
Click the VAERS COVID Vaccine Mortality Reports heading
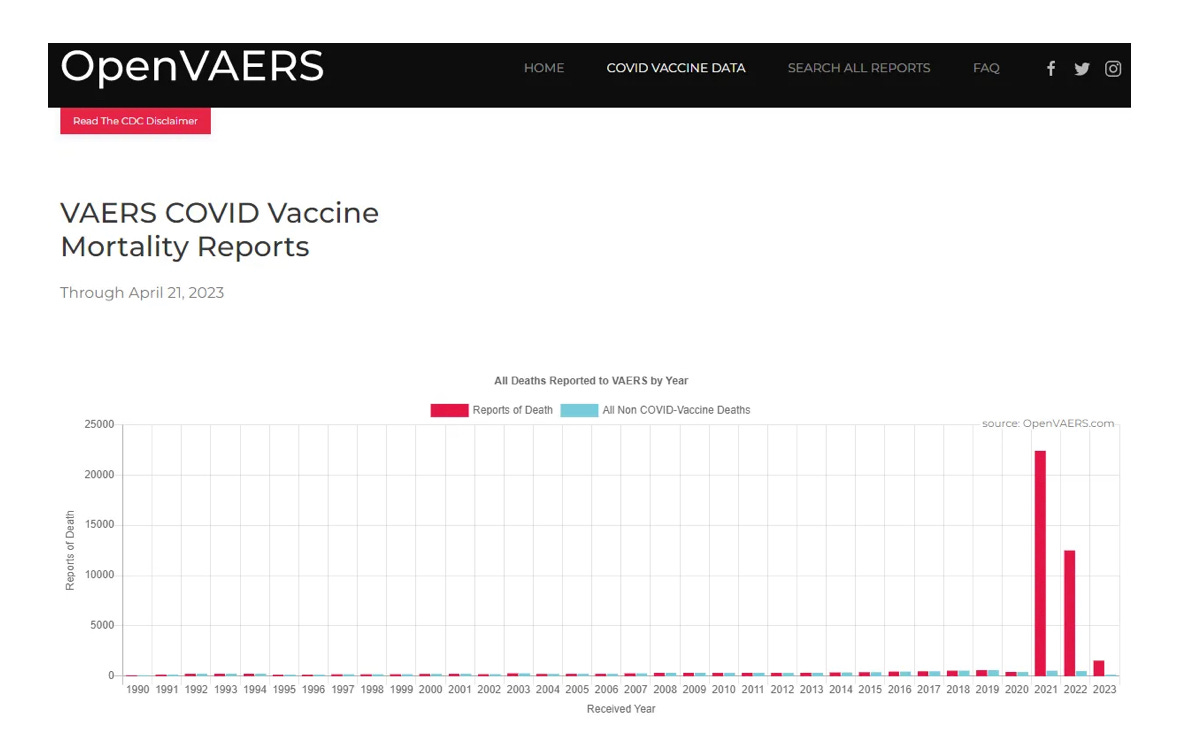pos(219,229)
